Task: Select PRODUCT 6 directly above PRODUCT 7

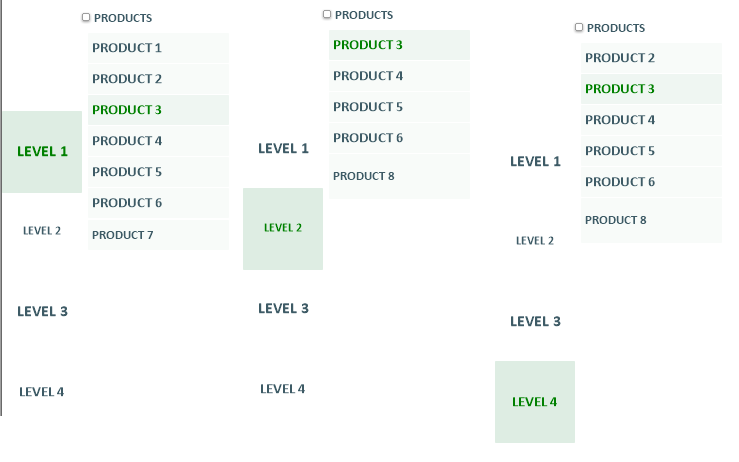Action: point(158,203)
